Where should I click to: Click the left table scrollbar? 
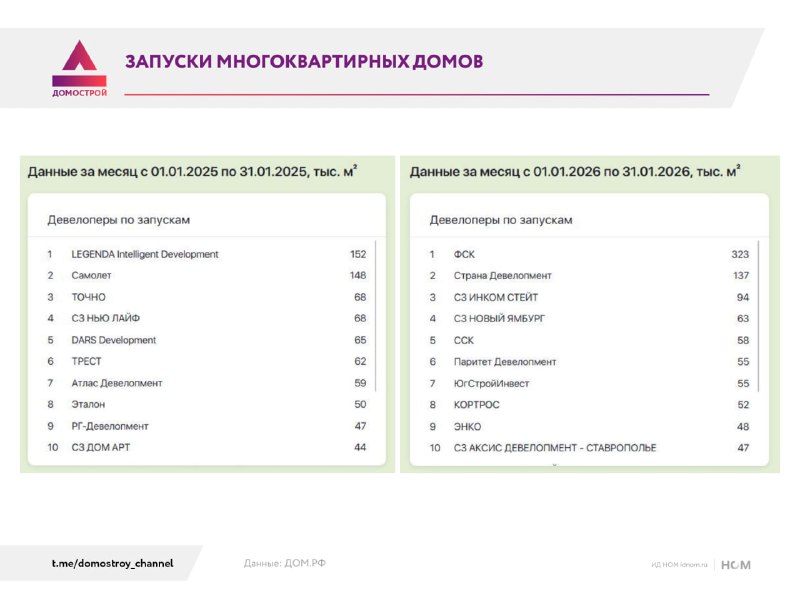376,316
